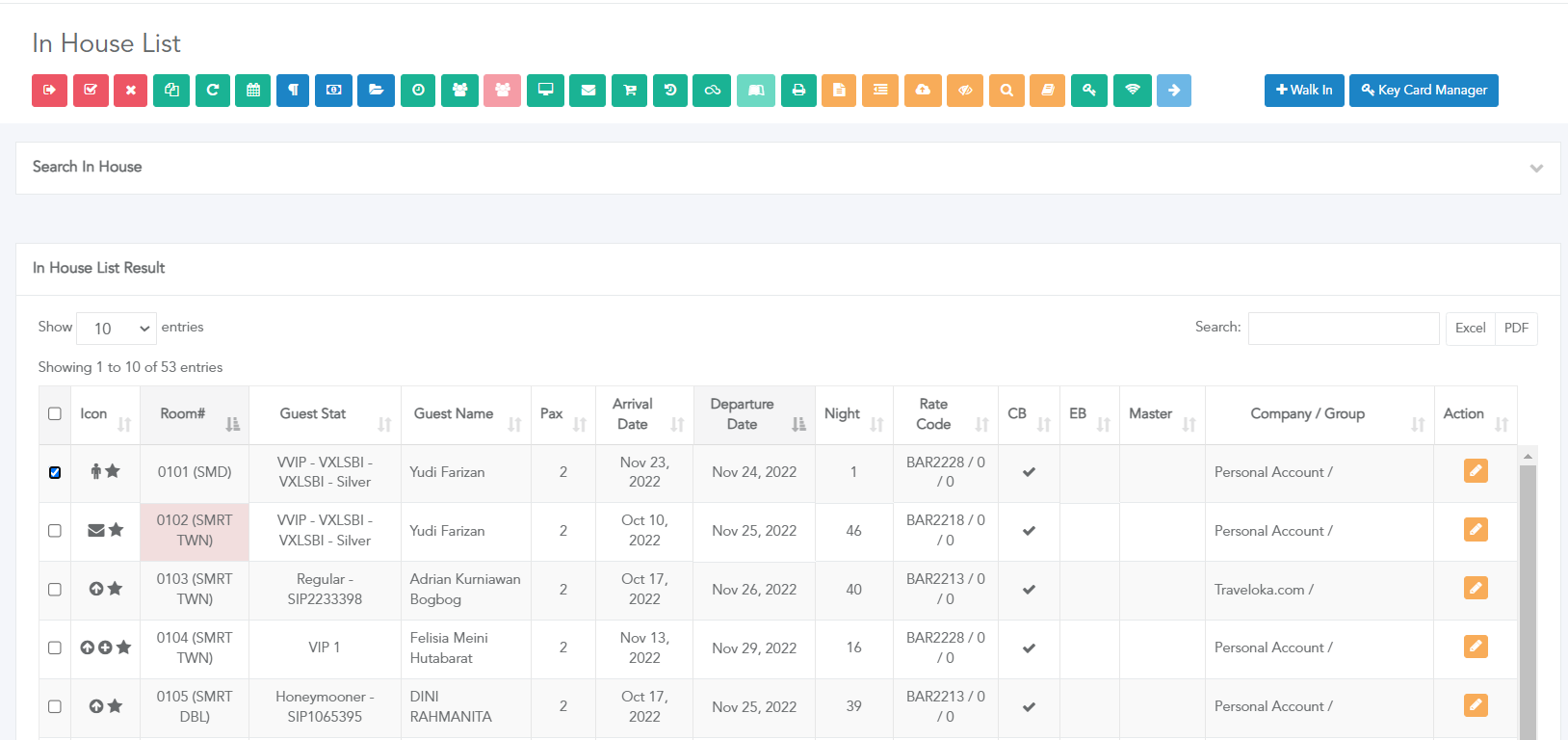The width and height of the screenshot is (1568, 740).
Task: Sort table by Arrival Date column
Action: coord(644,414)
